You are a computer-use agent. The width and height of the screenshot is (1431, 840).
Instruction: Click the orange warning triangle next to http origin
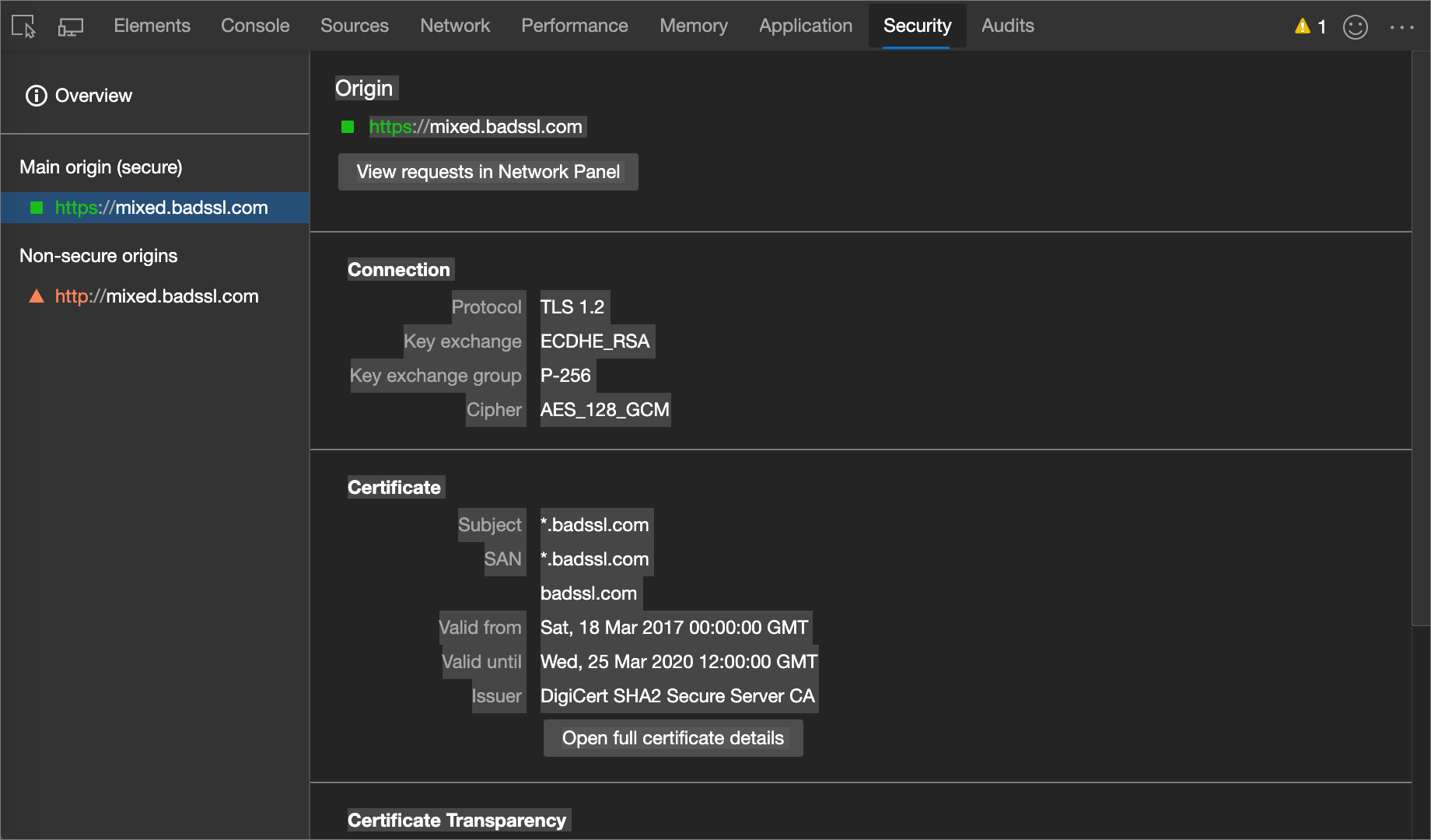(37, 296)
